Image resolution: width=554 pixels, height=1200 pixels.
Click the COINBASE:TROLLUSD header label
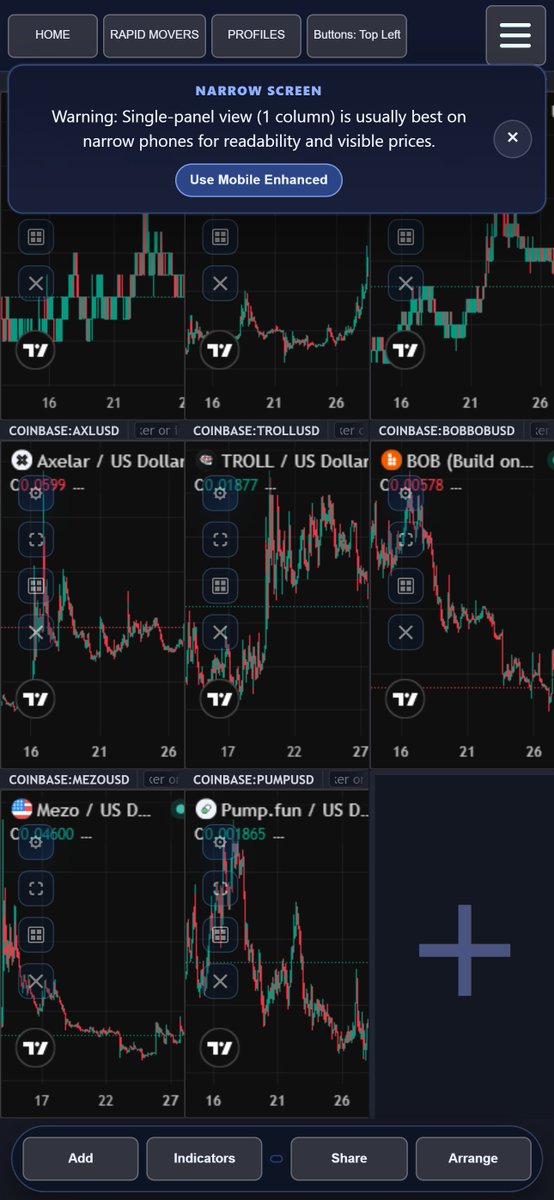[x=257, y=431]
